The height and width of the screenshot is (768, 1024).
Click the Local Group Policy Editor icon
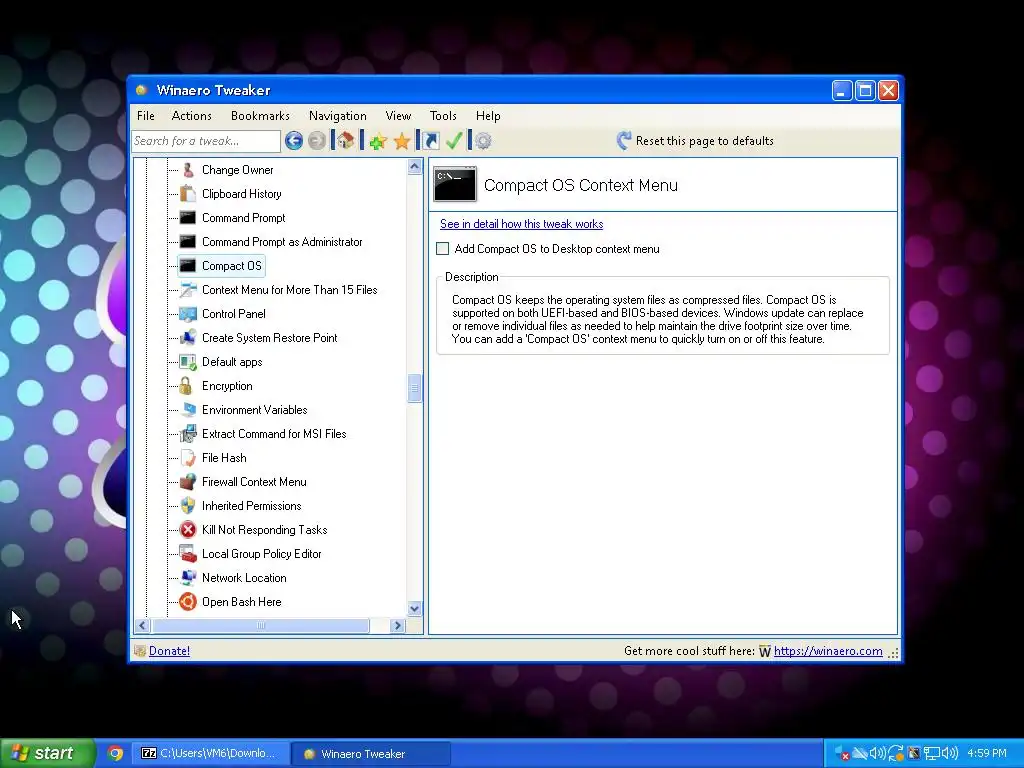point(188,554)
